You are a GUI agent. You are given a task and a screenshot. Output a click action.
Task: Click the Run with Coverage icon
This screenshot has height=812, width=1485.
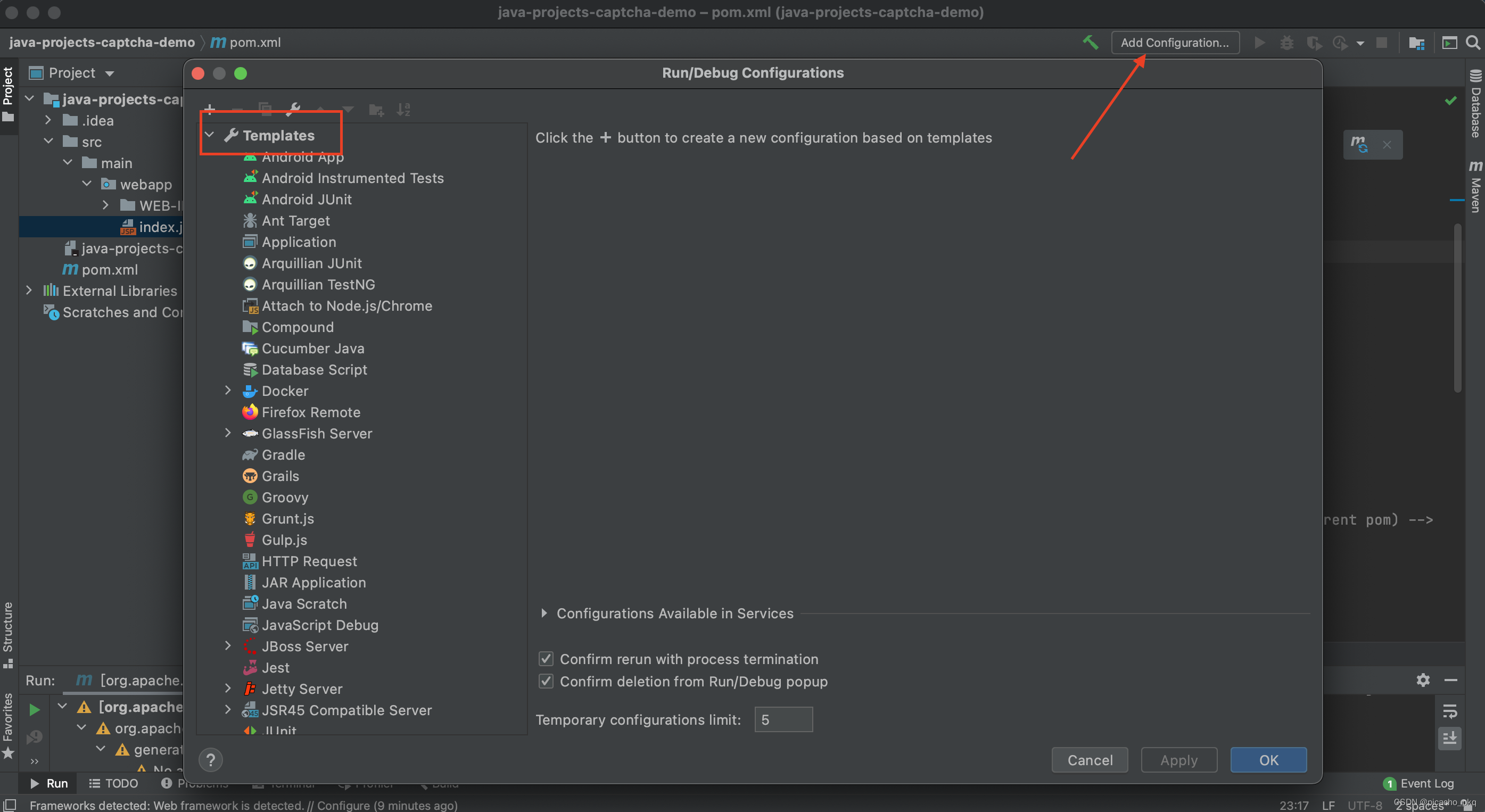click(1313, 43)
